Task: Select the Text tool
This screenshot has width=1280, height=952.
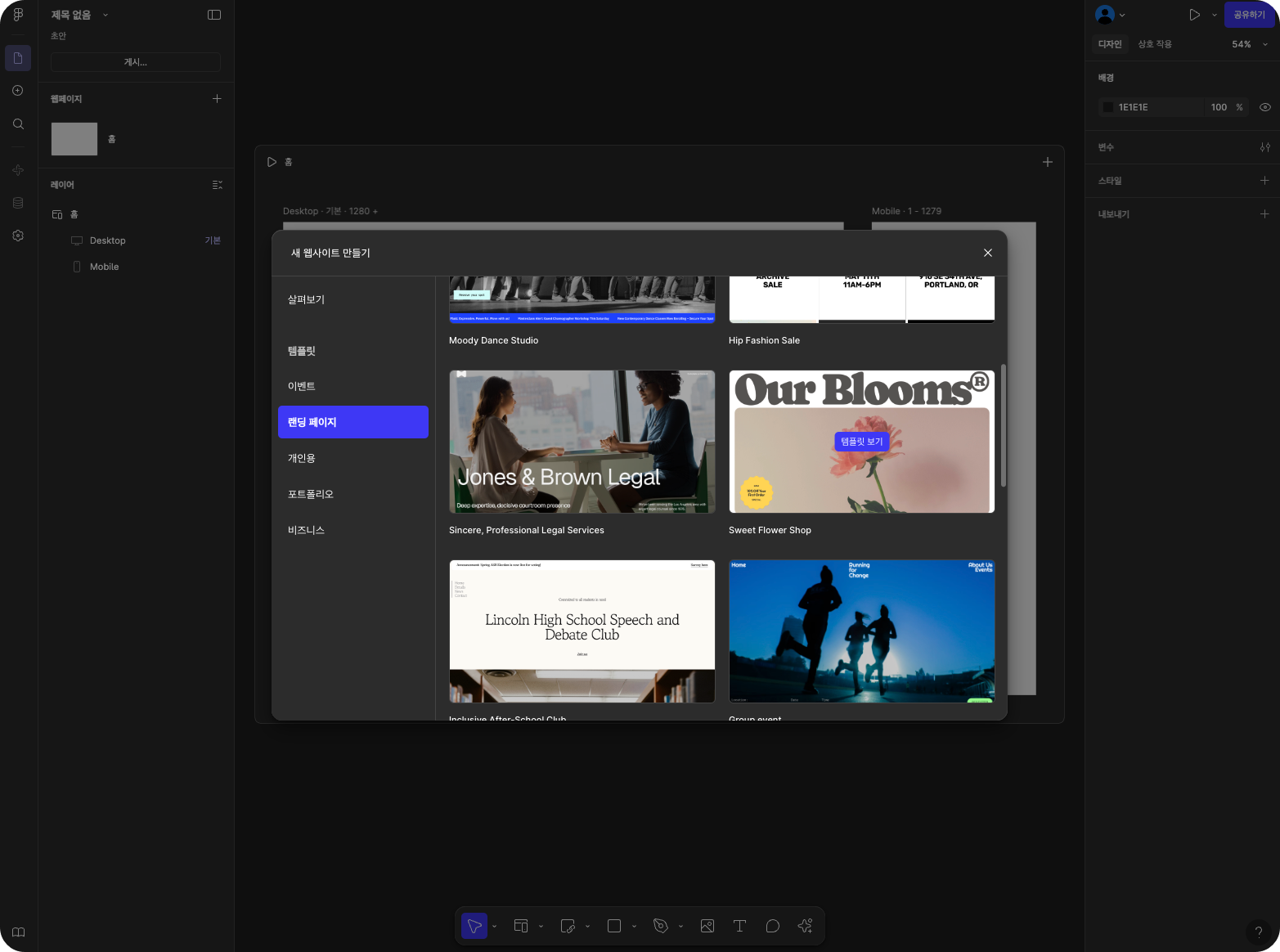Action: 739,926
